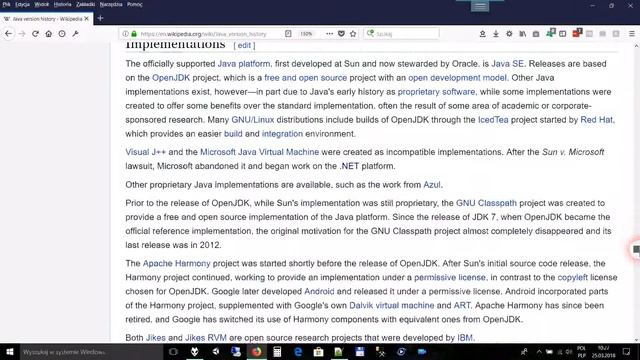This screenshot has width=640, height=360.
Task: Launch Microsoft Edge from the taskbar
Action: point(298,352)
